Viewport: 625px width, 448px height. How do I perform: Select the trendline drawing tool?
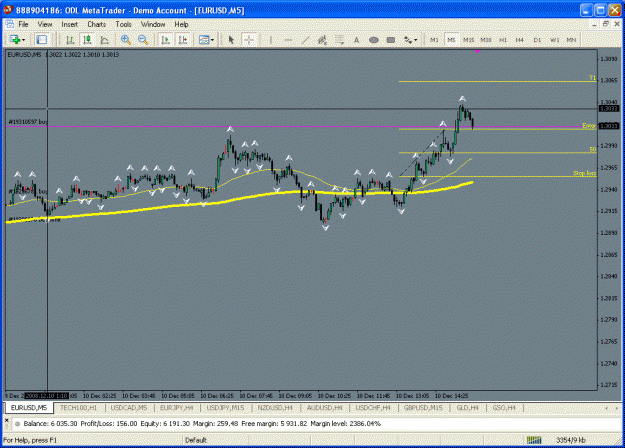tap(305, 40)
